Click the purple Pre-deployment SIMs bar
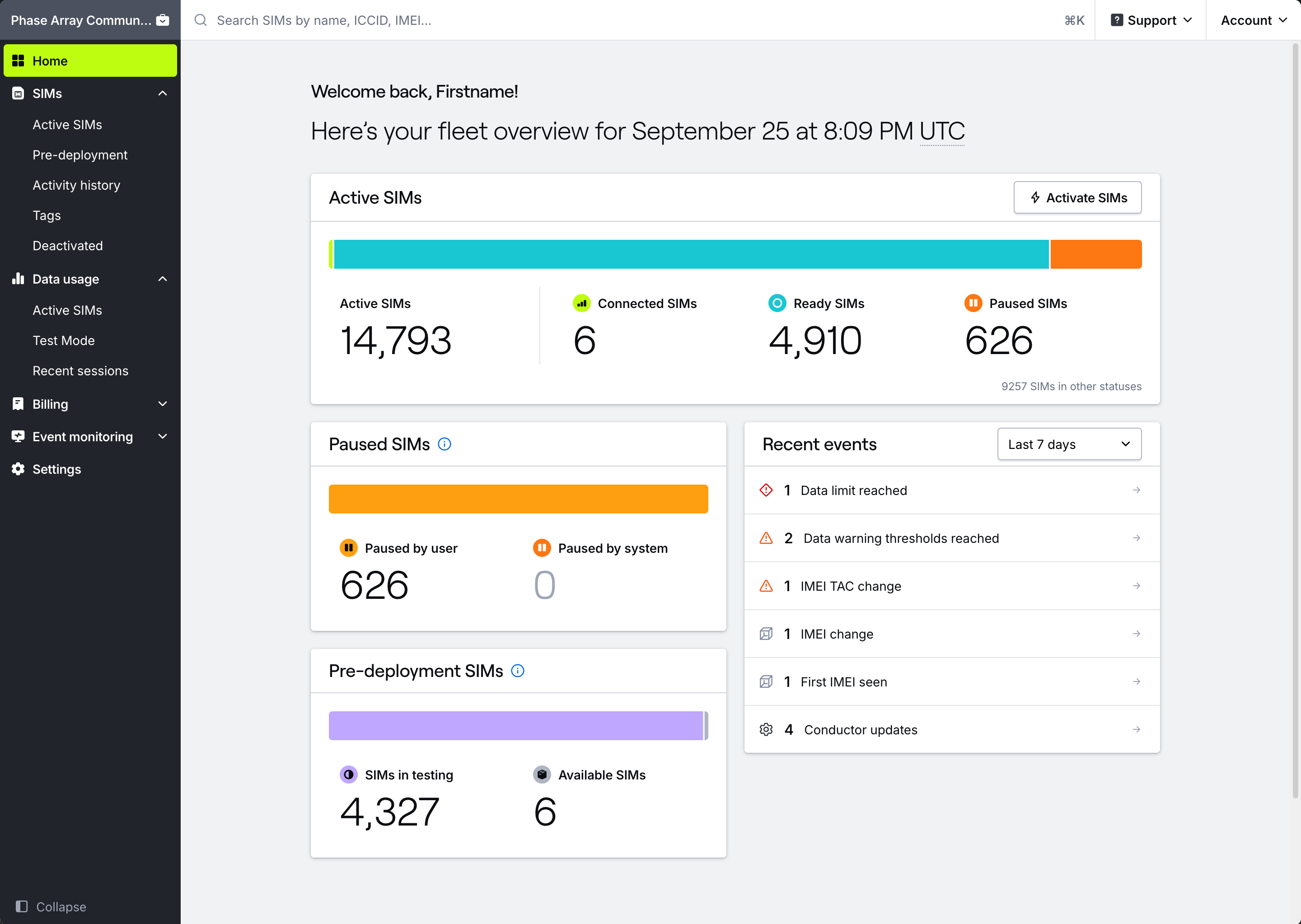Image resolution: width=1301 pixels, height=924 pixels. point(515,725)
